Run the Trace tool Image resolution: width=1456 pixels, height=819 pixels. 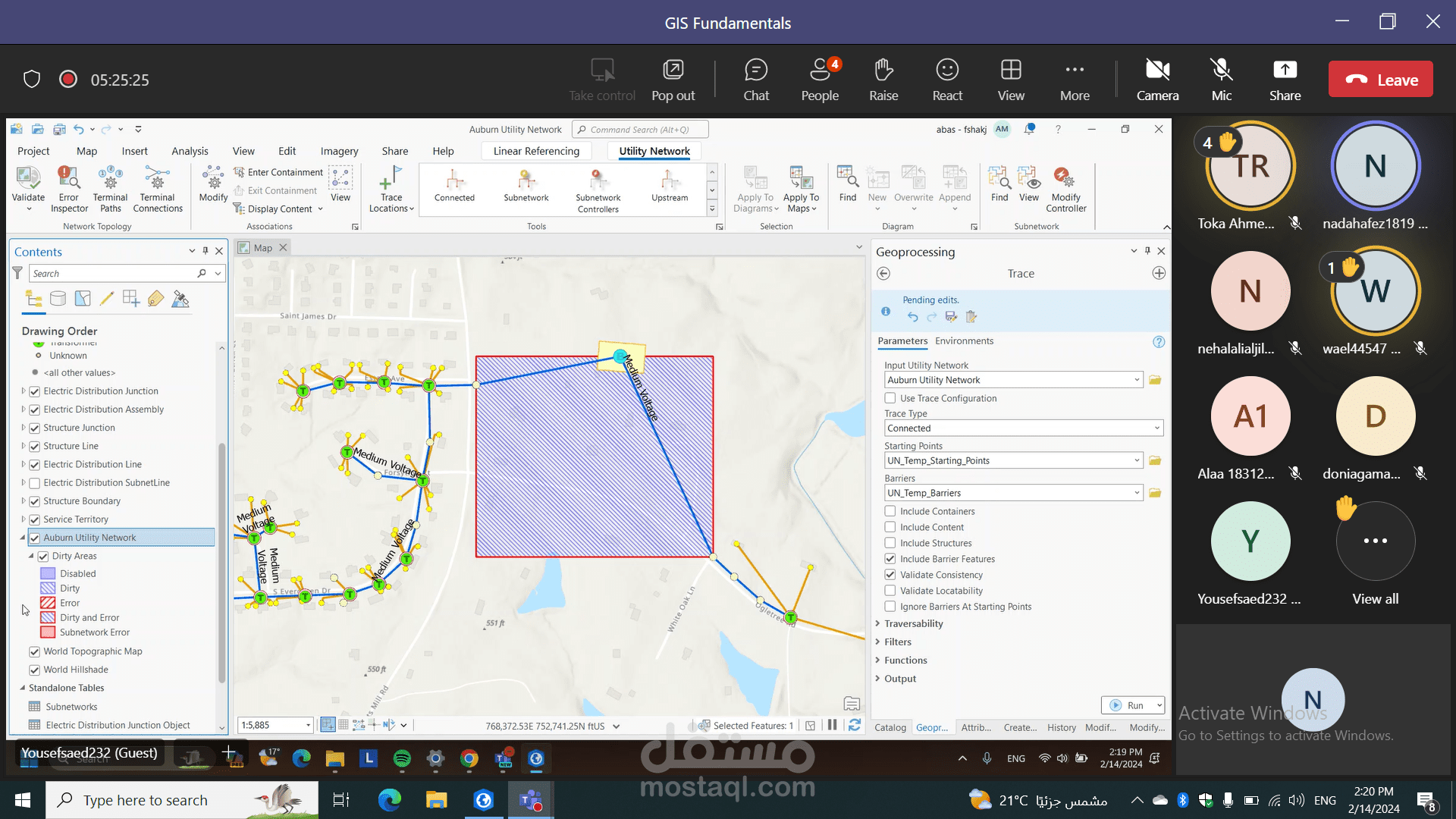(x=1127, y=705)
